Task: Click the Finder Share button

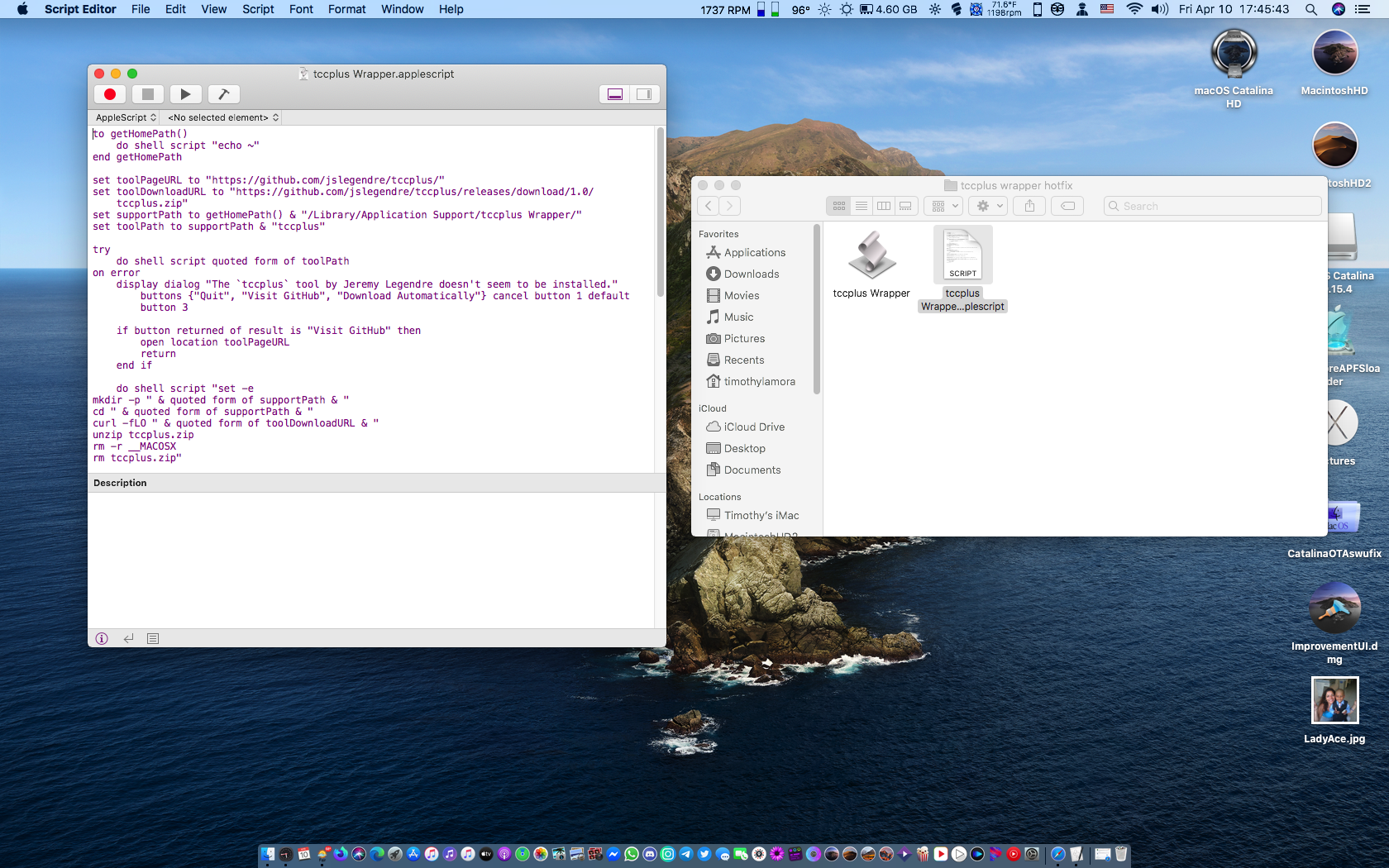Action: click(1030, 206)
